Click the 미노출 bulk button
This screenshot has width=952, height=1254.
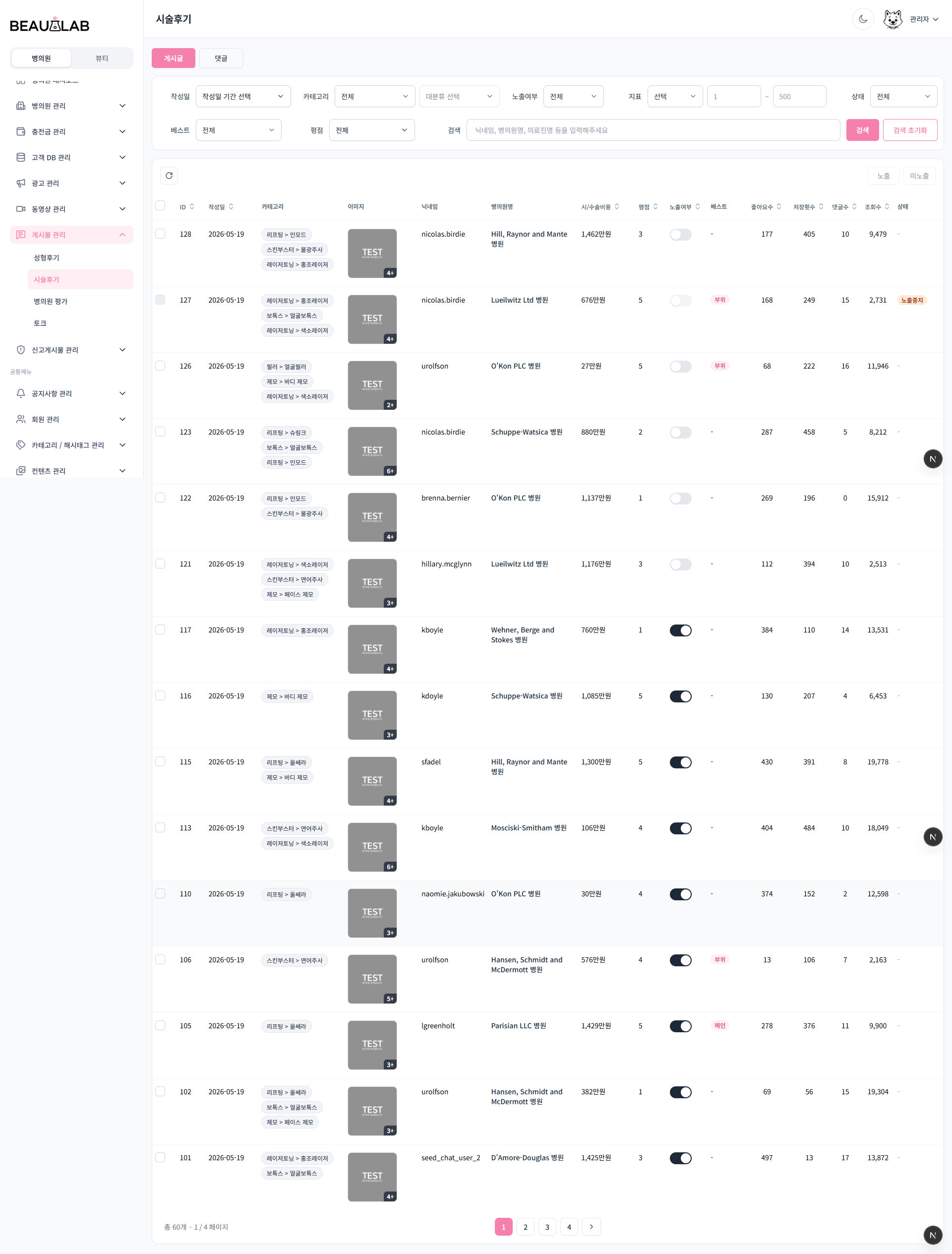point(919,176)
